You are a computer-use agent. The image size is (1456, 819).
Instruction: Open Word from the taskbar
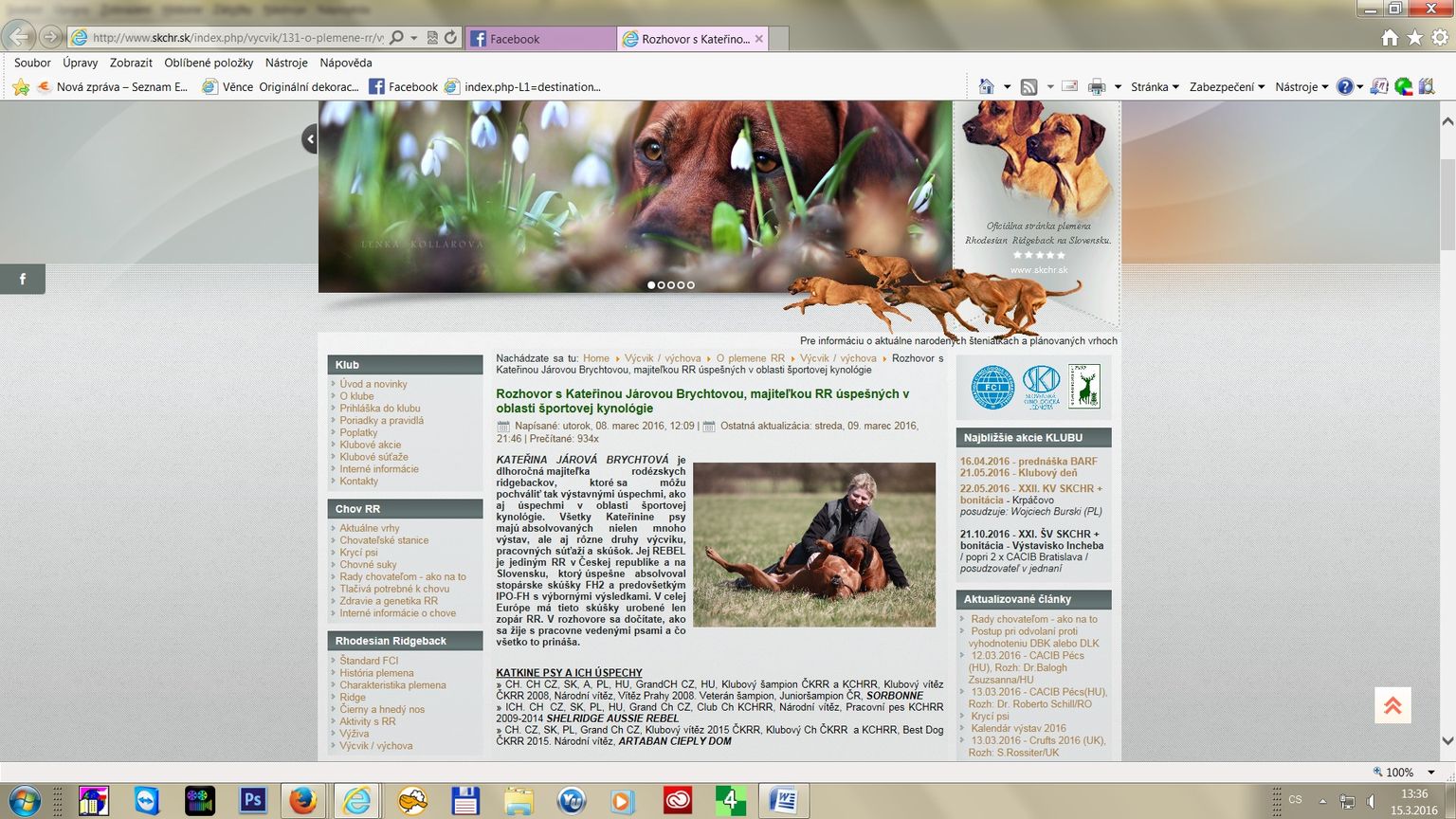click(783, 801)
